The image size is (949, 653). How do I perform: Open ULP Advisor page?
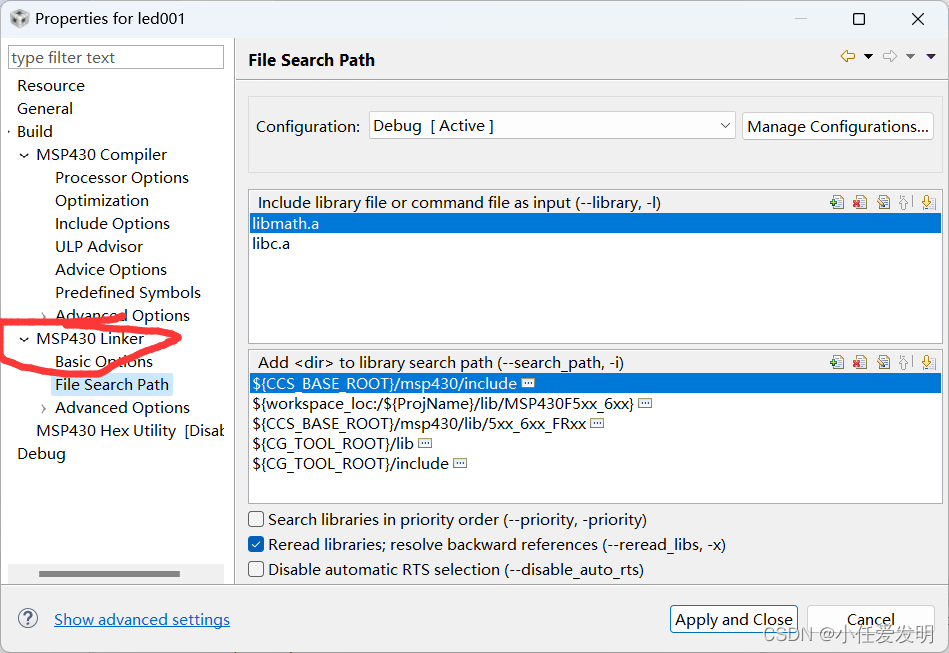[x=99, y=247]
